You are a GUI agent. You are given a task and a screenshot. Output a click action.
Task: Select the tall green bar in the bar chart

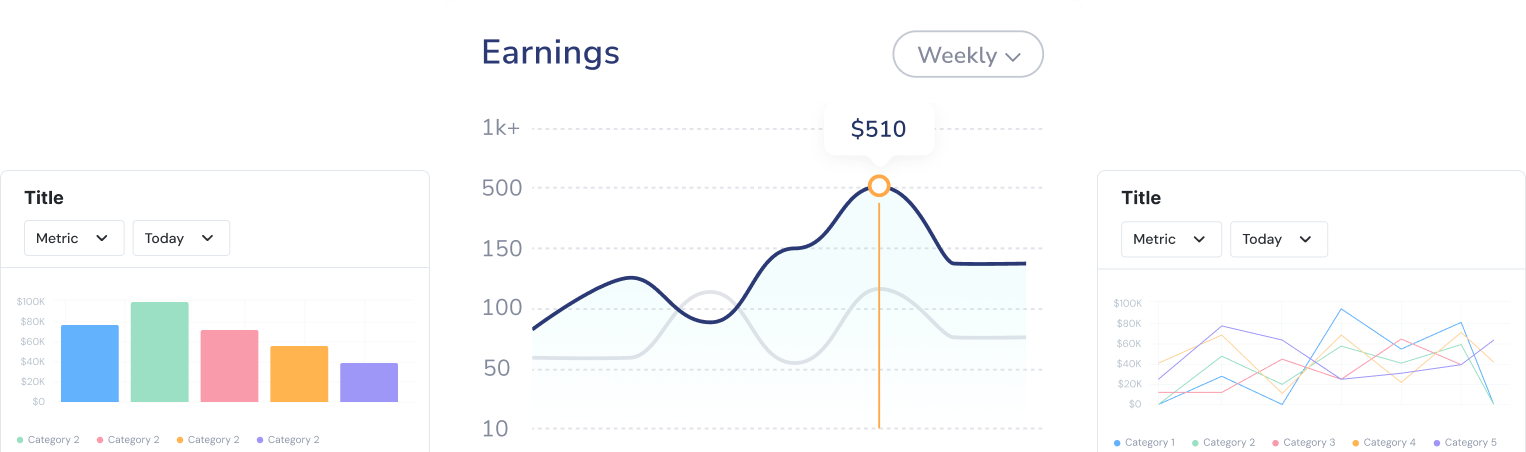[160, 352]
